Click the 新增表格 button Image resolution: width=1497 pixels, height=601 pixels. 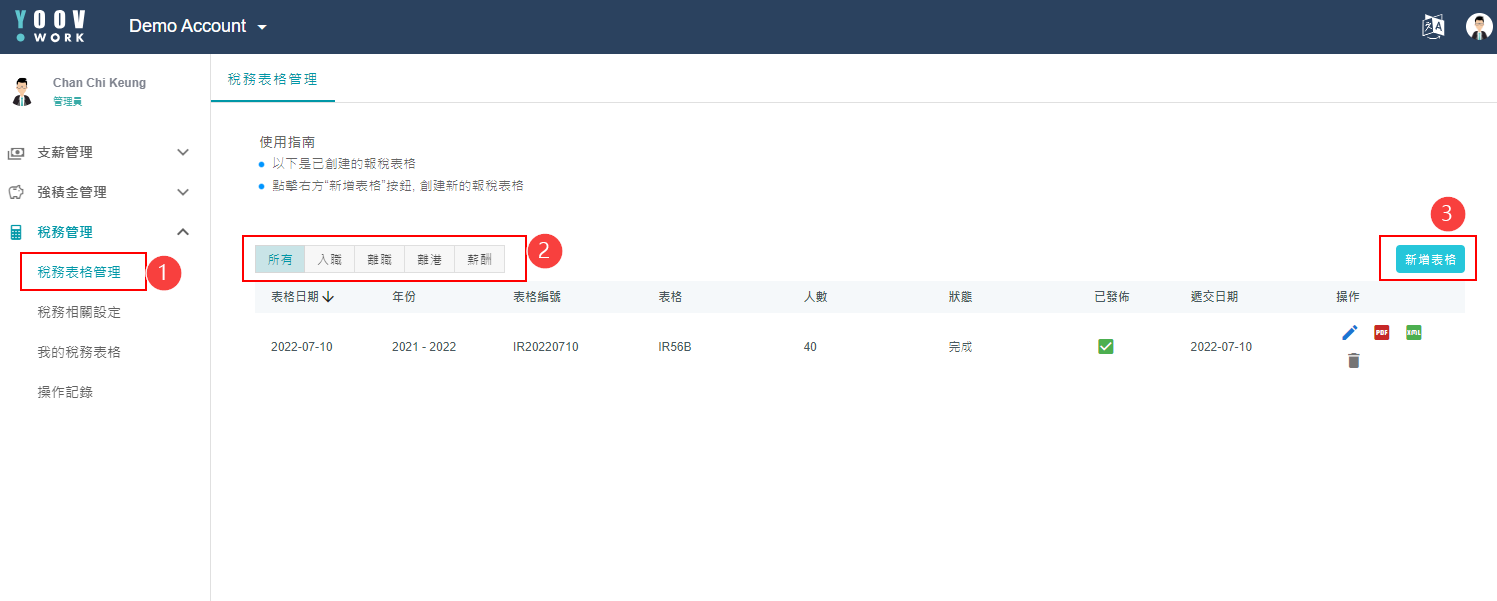(1430, 259)
